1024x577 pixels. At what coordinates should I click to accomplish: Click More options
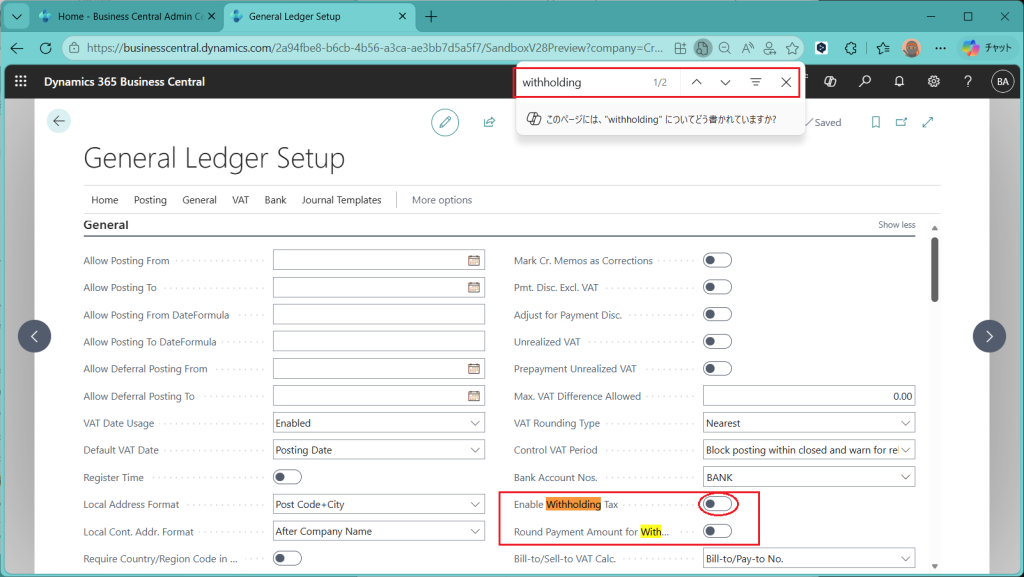click(x=441, y=200)
